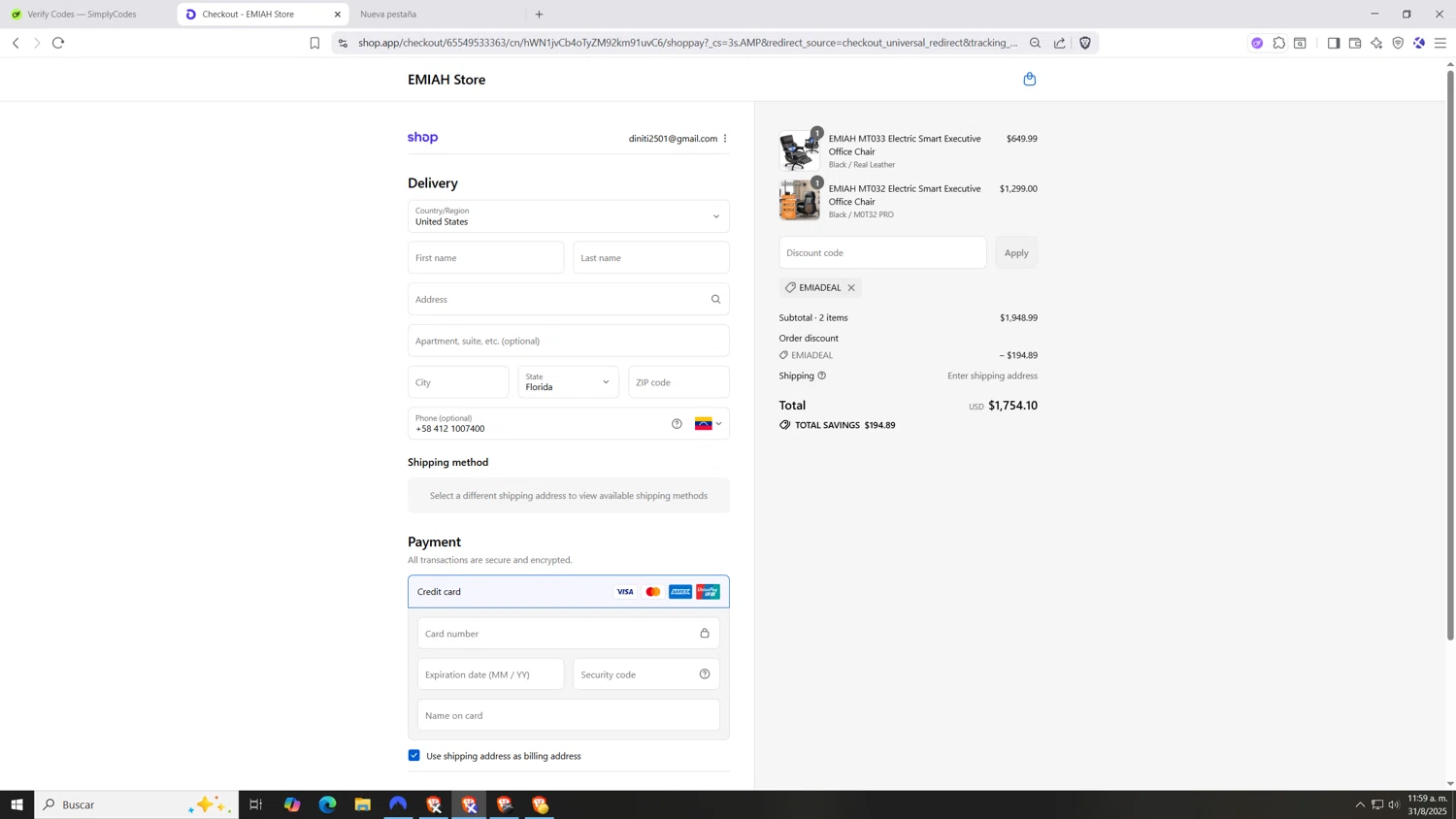Open the zoom magnifier icon in address bar

pyautogui.click(x=1036, y=43)
